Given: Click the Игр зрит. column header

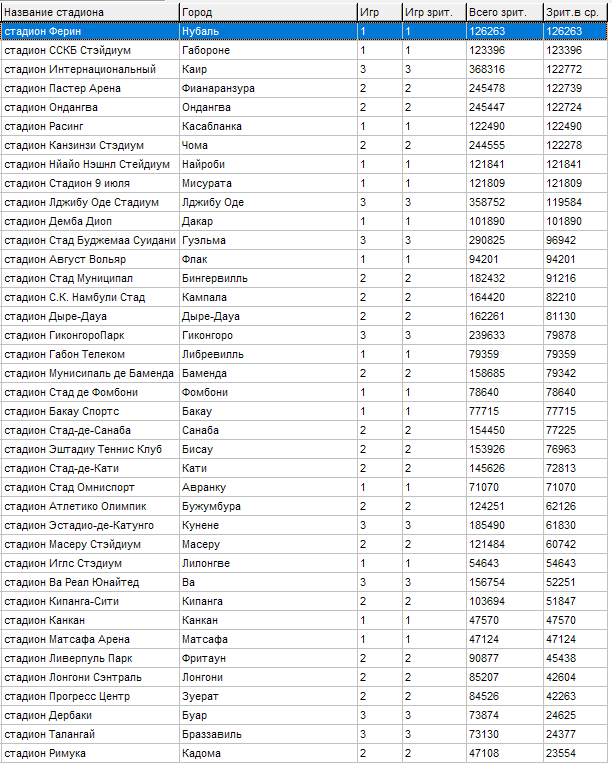Looking at the screenshot, I should coord(432,12).
